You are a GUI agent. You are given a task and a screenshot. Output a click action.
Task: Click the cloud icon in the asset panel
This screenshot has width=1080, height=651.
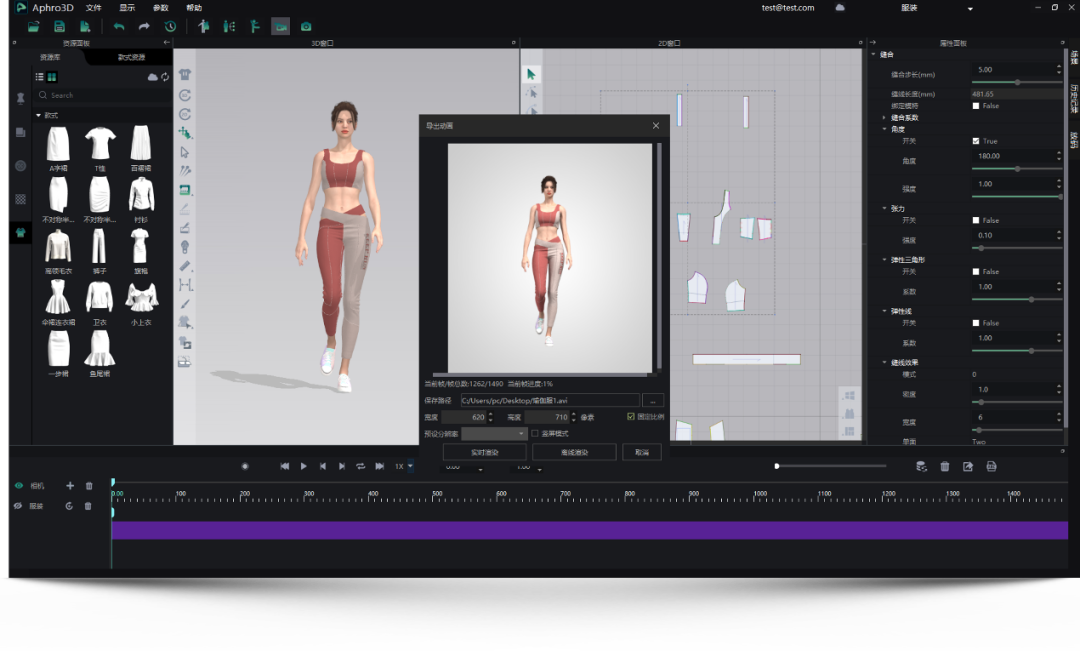[152, 77]
